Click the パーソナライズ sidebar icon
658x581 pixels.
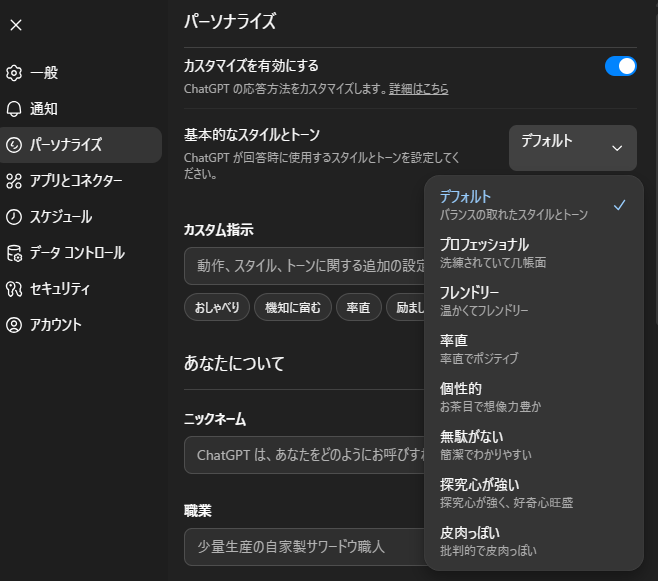(14, 145)
